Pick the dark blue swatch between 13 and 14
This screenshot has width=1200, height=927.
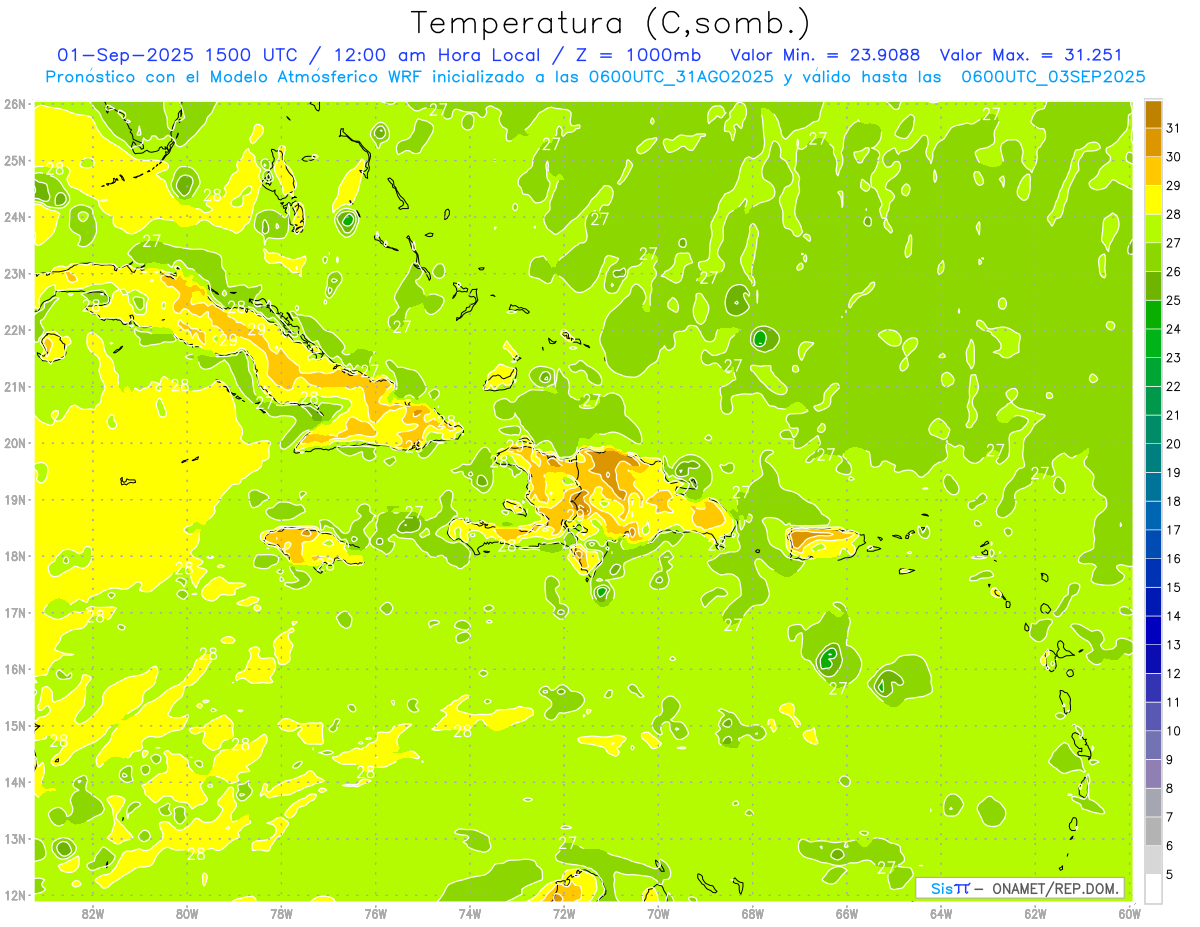pos(1153,630)
